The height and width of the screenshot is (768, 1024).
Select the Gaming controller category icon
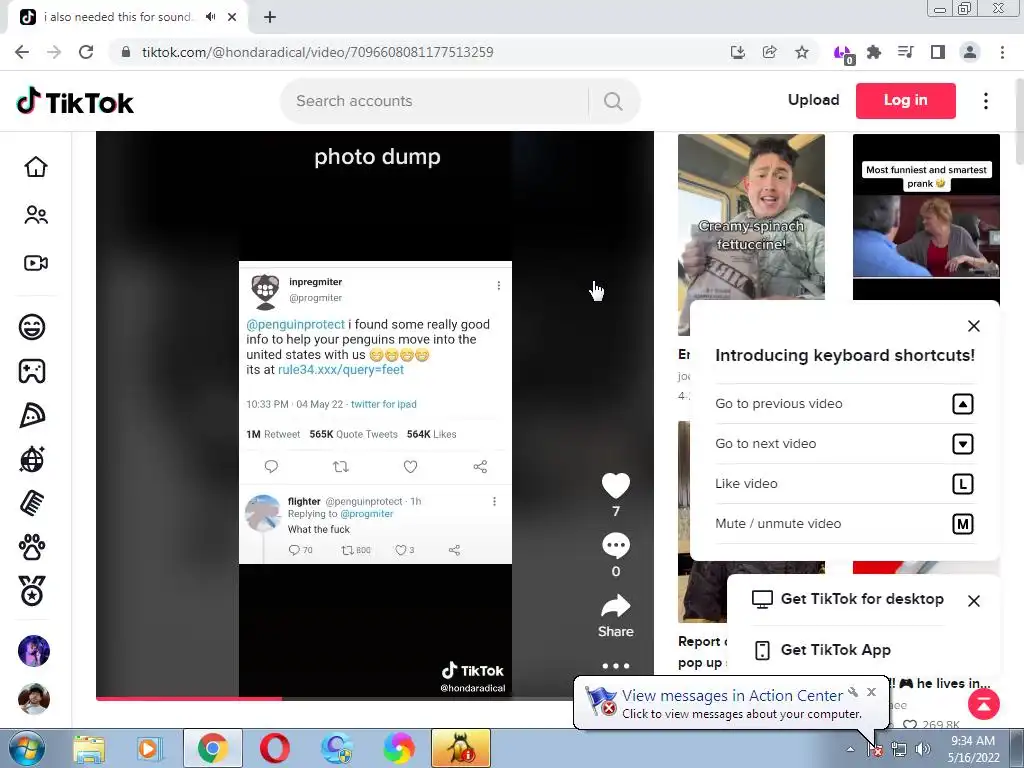click(32, 371)
